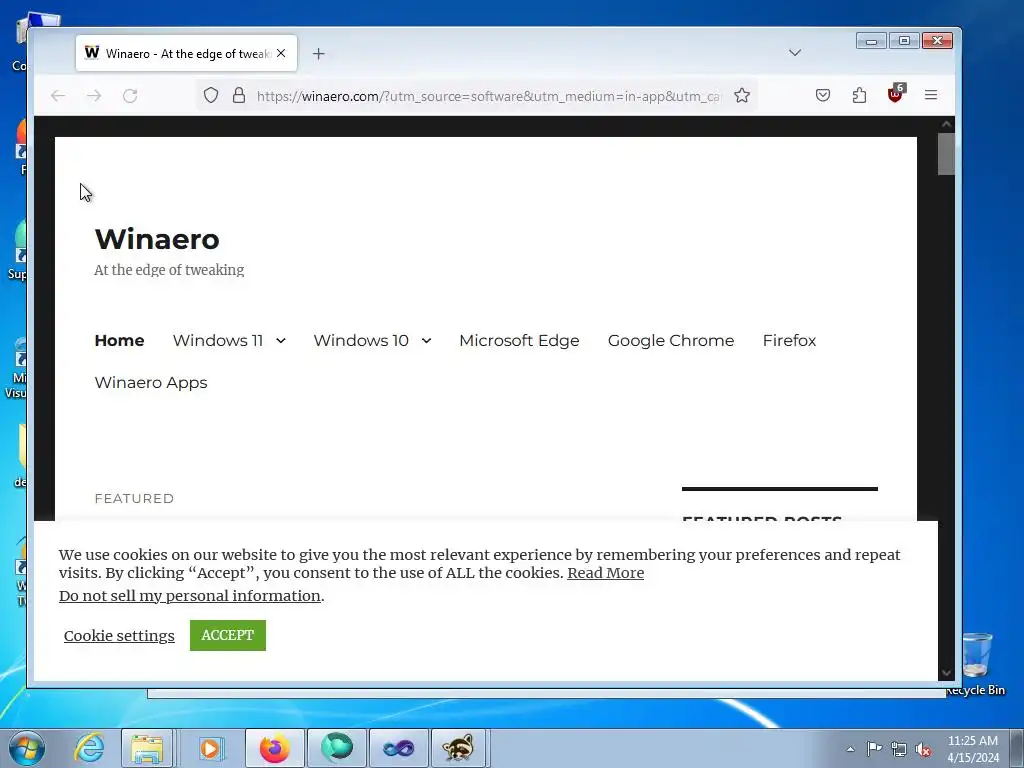1024x768 pixels.
Task: Open the infinity-logo app in taskbar
Action: [x=398, y=748]
